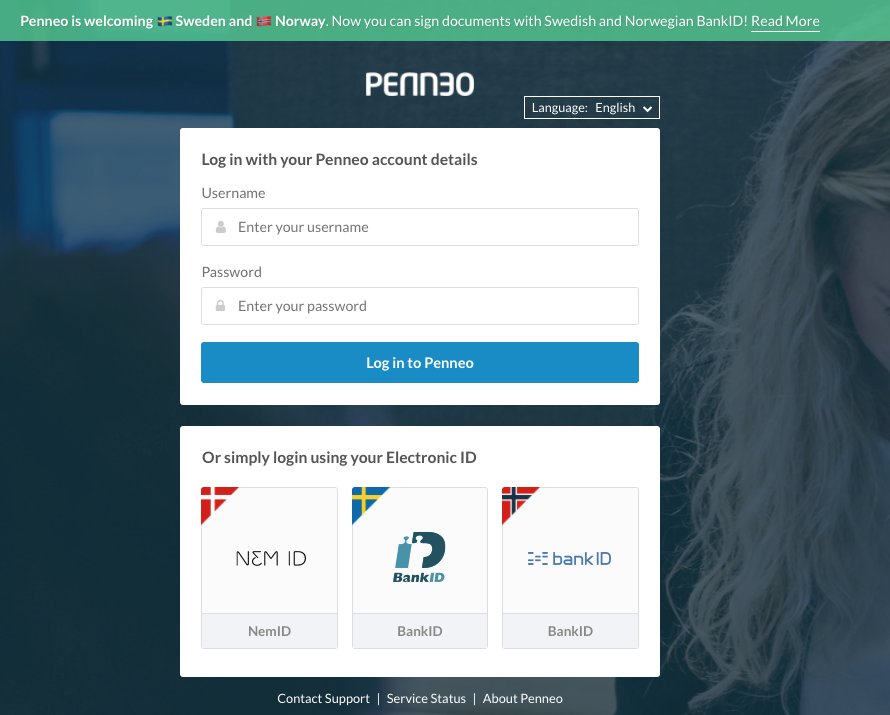Click the Penneo logo at top
890x715 pixels.
[419, 84]
